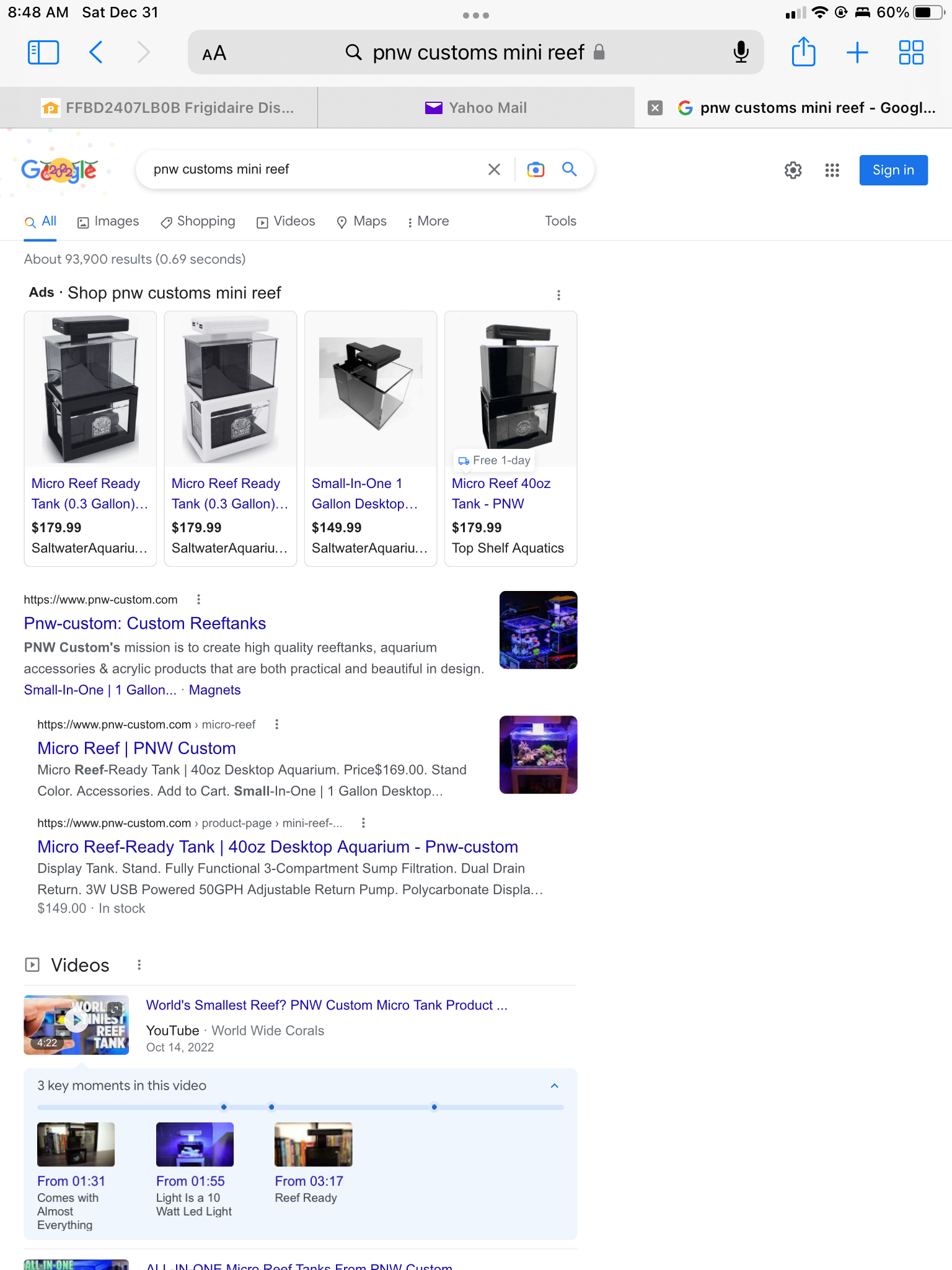This screenshot has width=952, height=1270.
Task: Open the AA page format menu
Action: pyautogui.click(x=214, y=54)
